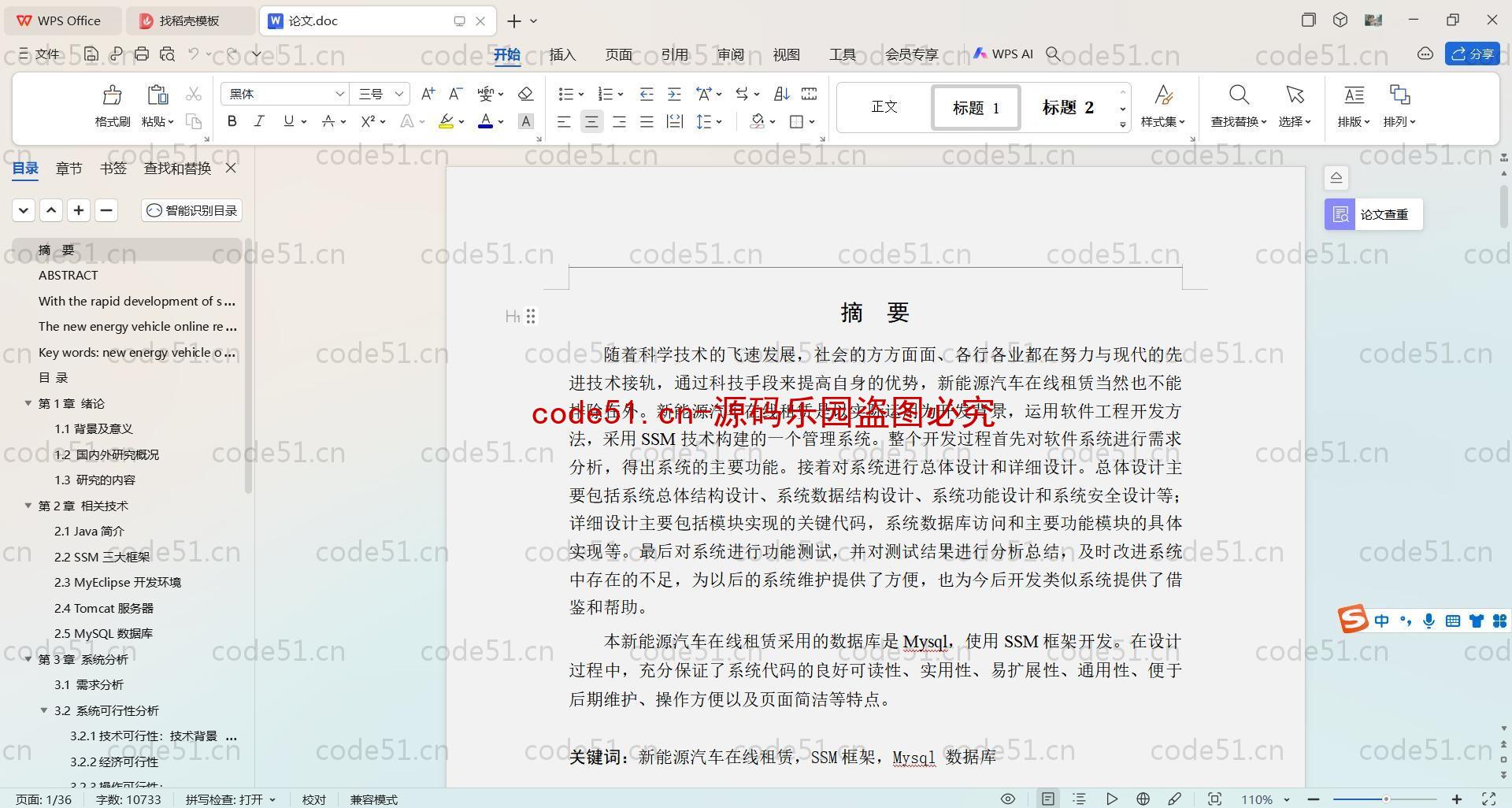Select center alignment
1512x808 pixels.
tap(591, 121)
